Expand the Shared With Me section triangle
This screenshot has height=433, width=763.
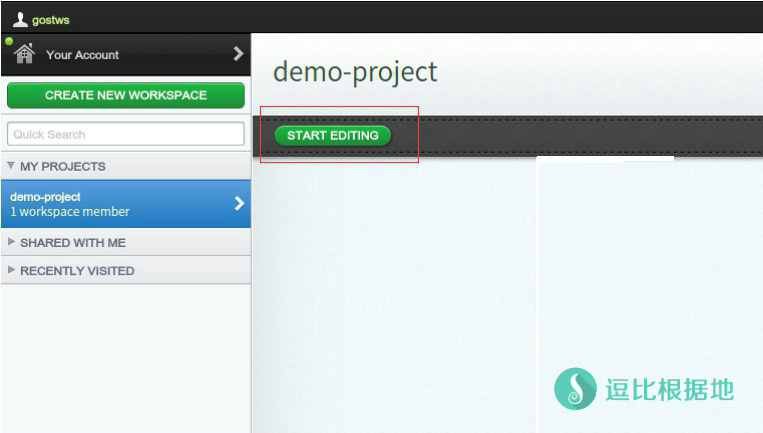11,242
